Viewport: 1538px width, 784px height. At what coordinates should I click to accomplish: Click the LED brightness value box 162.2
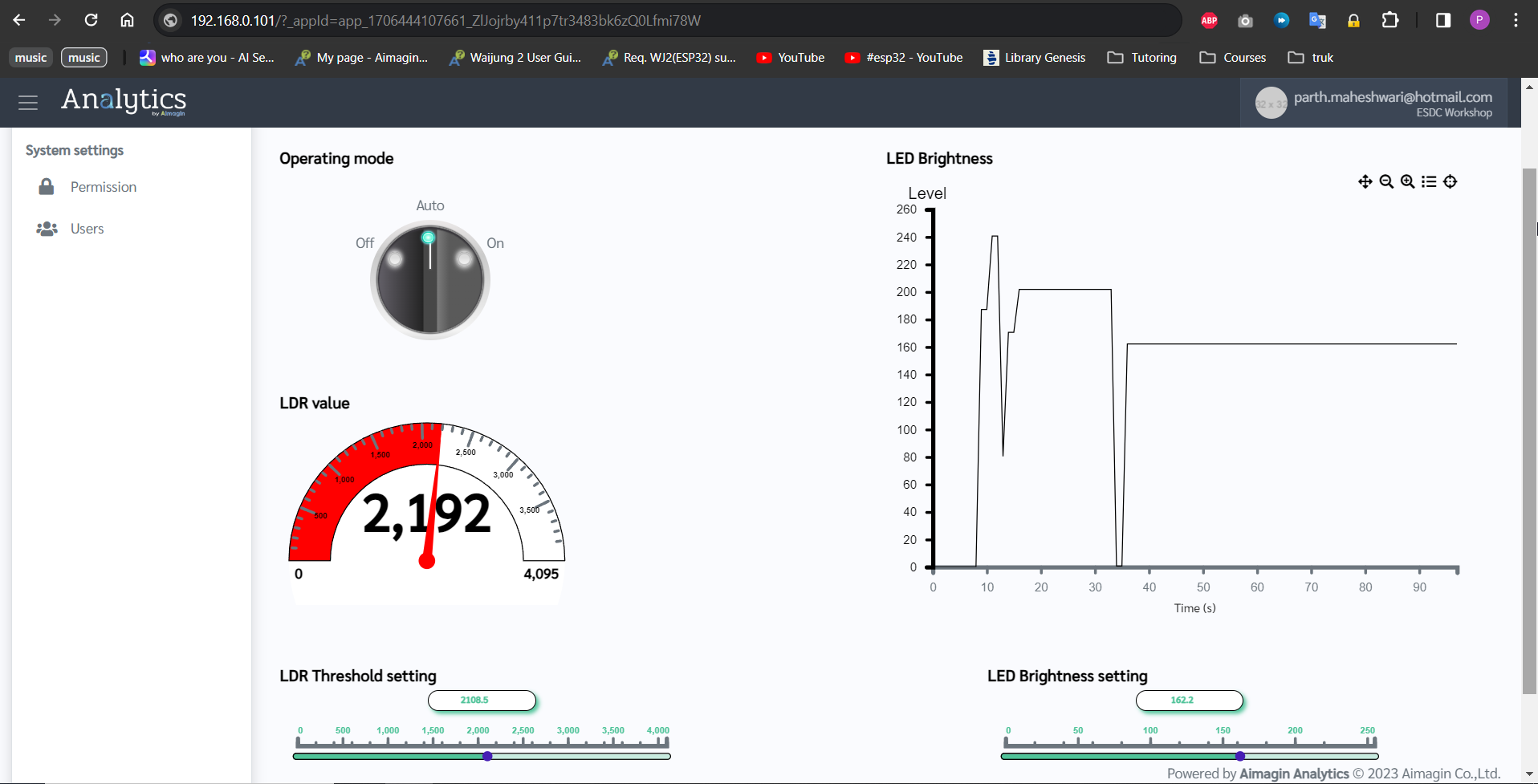coord(1190,701)
